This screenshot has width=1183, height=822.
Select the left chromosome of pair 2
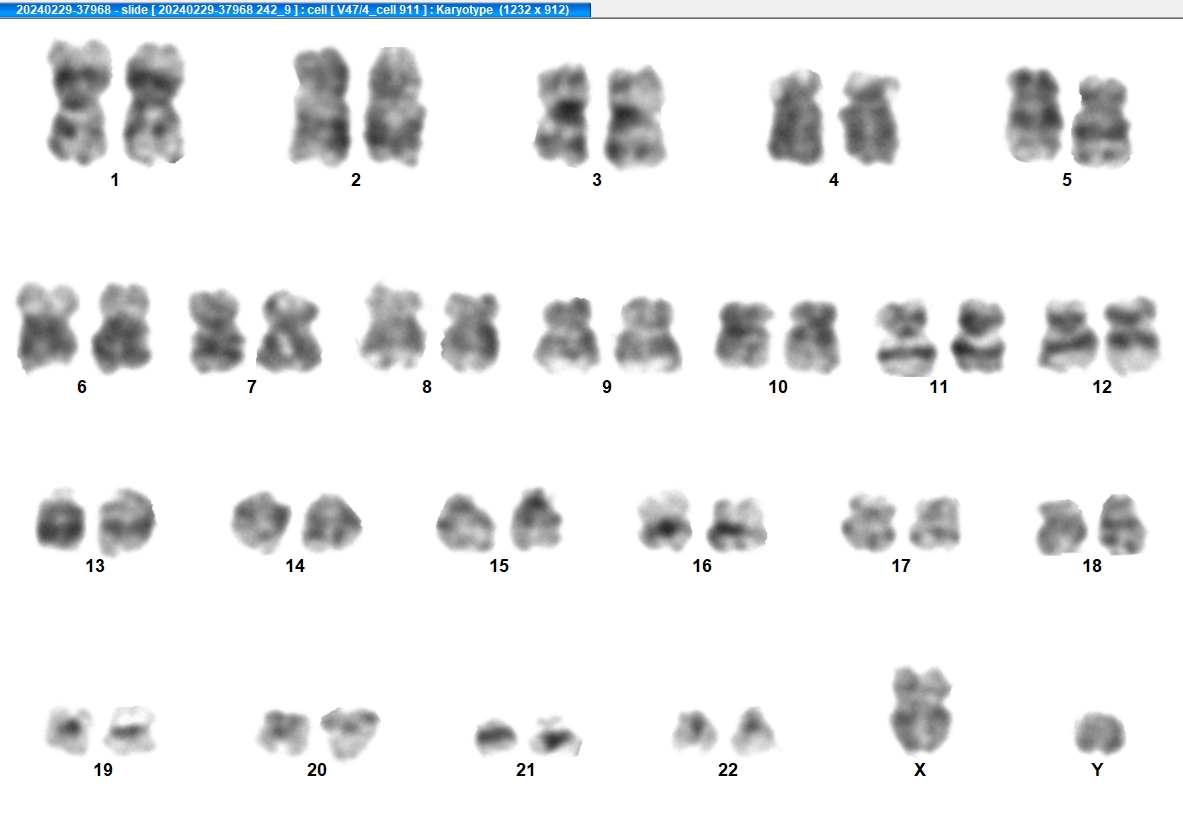click(321, 106)
